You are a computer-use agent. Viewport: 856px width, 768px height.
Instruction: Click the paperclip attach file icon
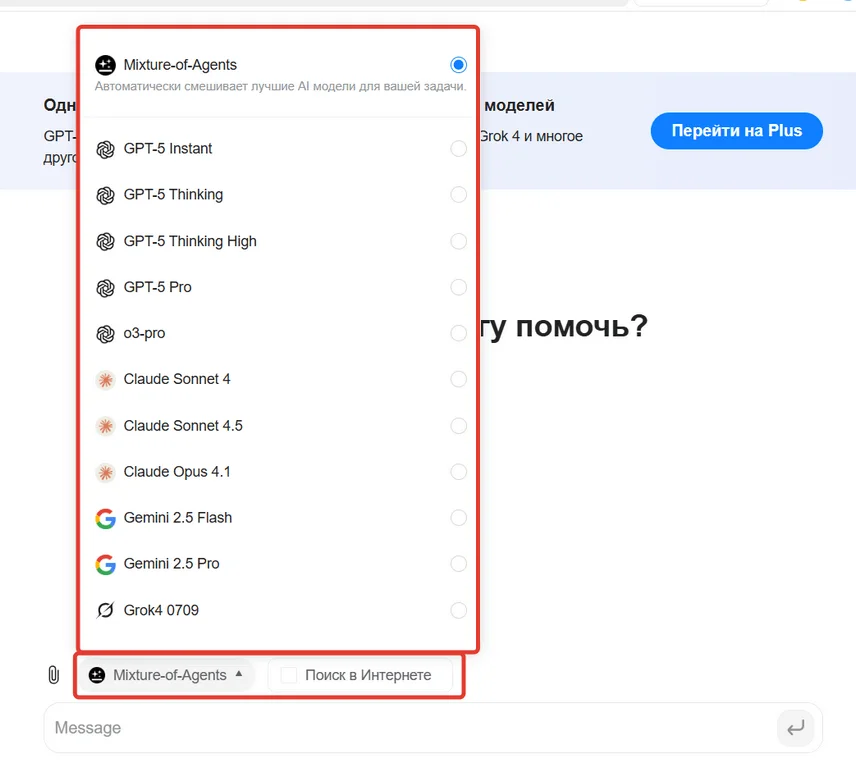54,675
